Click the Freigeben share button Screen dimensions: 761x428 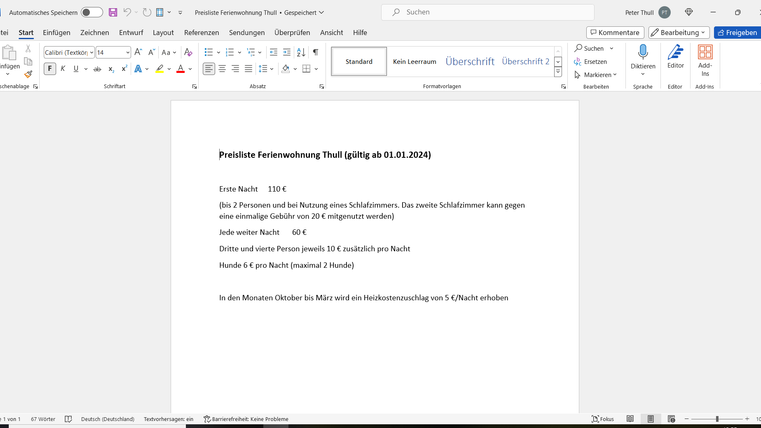(x=737, y=32)
